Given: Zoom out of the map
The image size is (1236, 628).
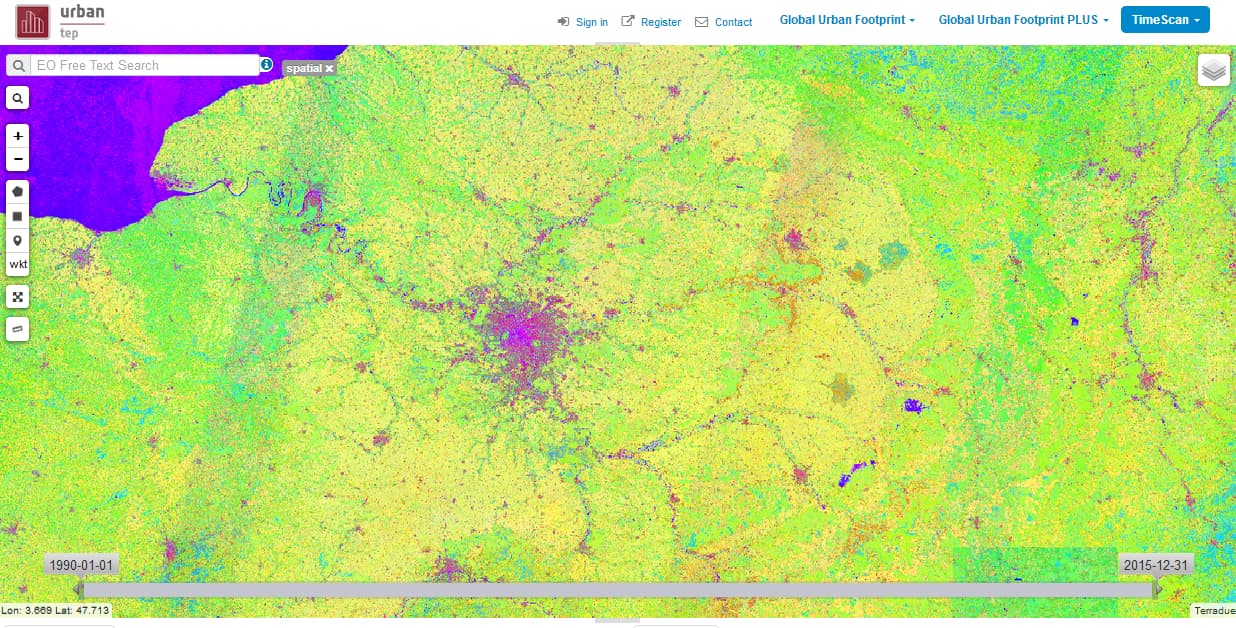Looking at the screenshot, I should point(18,160).
